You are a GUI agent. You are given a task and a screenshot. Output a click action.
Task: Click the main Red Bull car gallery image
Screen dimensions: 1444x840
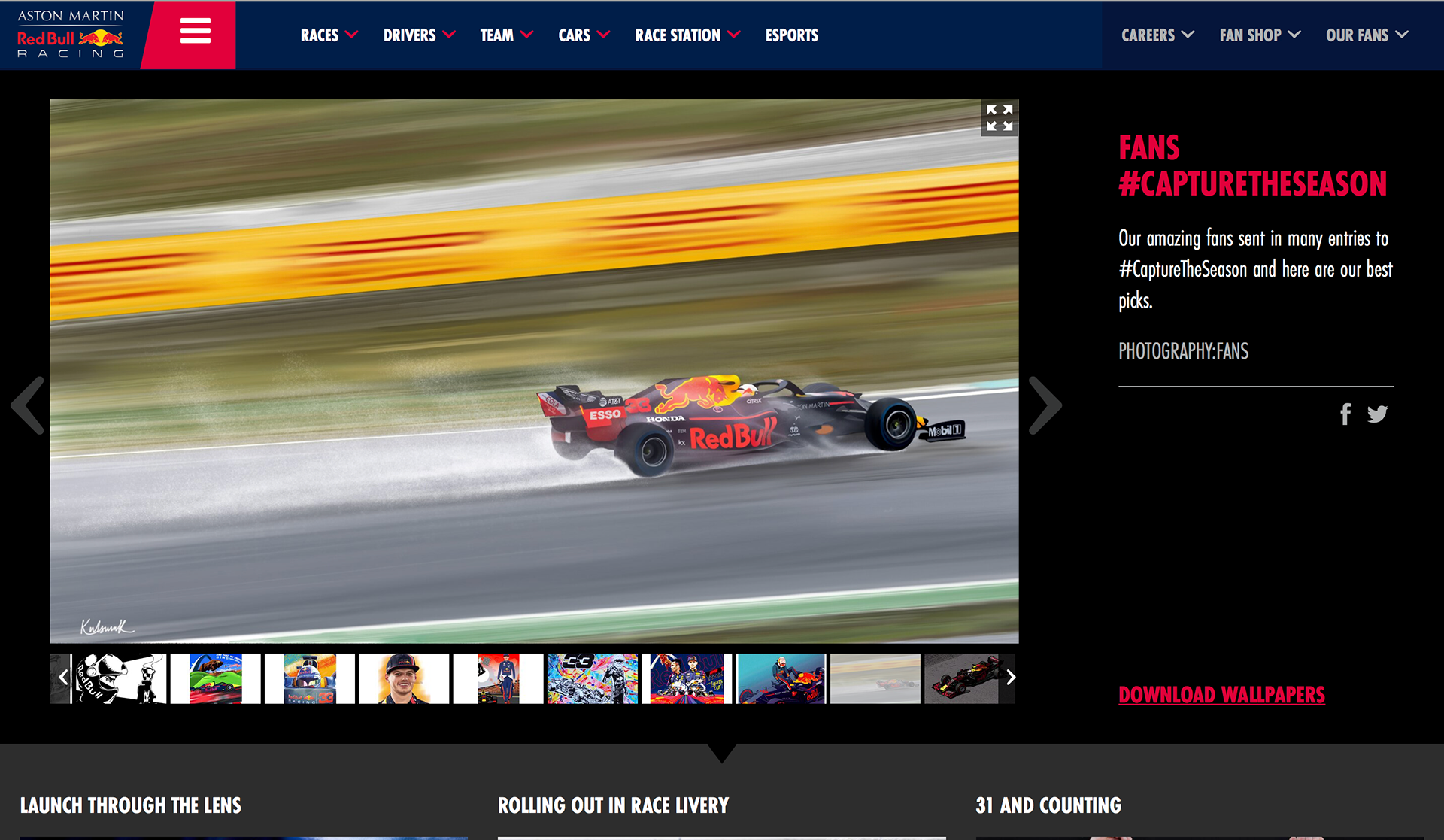point(534,371)
